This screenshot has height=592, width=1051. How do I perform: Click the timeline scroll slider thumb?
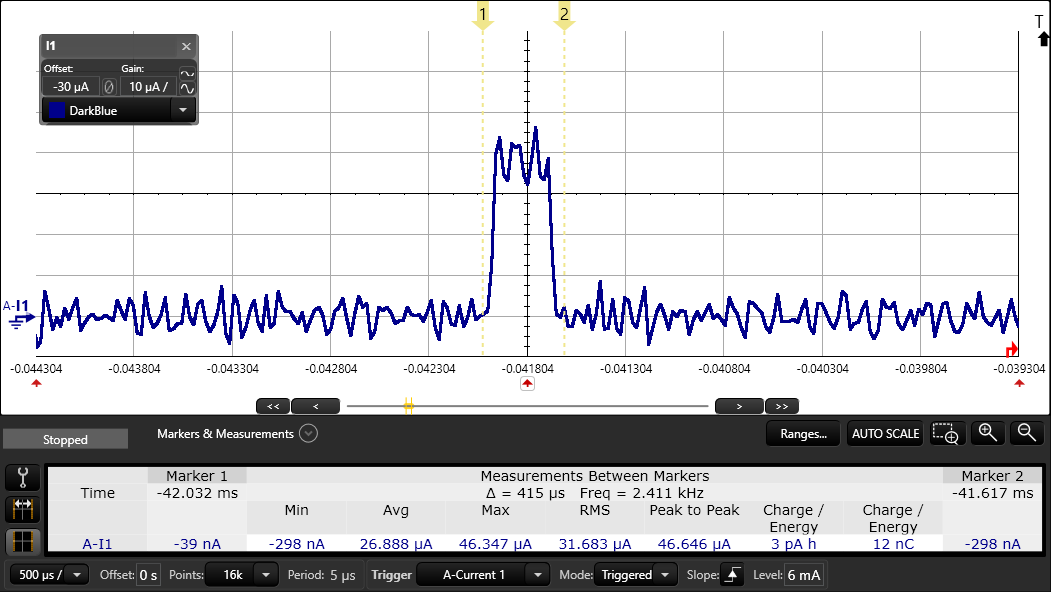pos(408,406)
